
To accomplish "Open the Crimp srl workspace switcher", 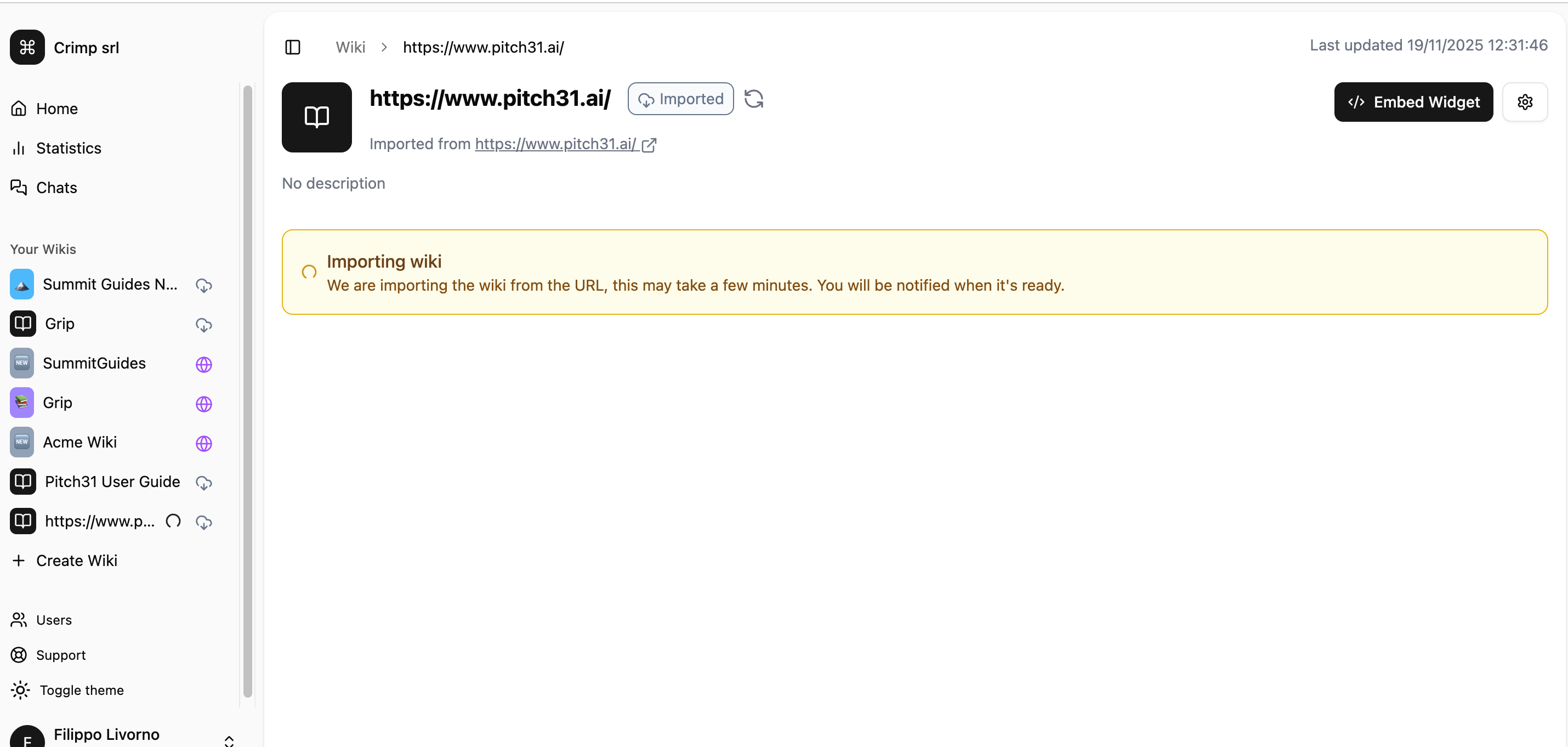I will pos(86,48).
